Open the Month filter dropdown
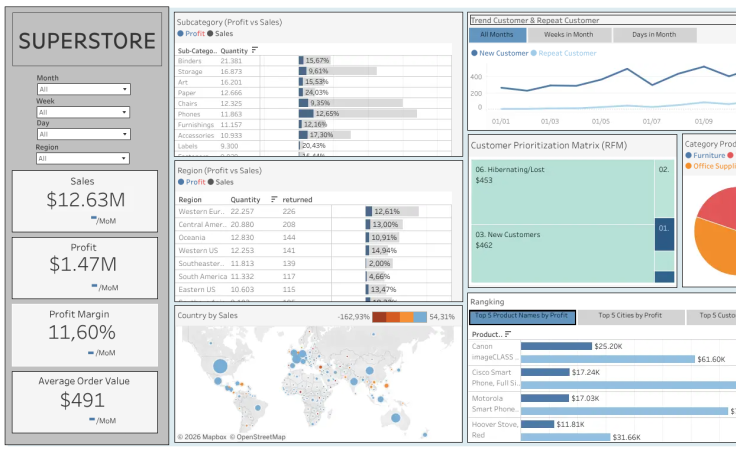Screen dimensions: 736x454 (84, 89)
